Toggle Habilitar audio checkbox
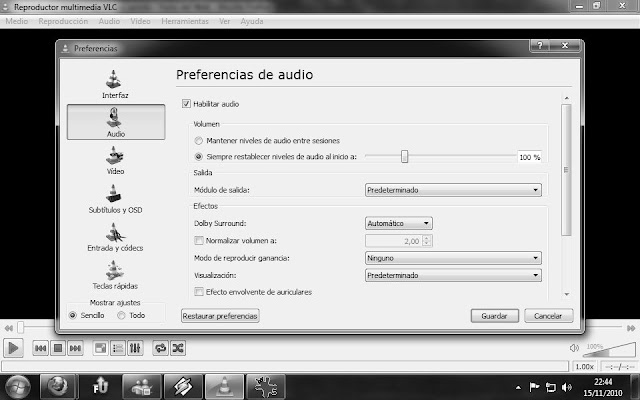The width and height of the screenshot is (640, 400). tap(187, 104)
